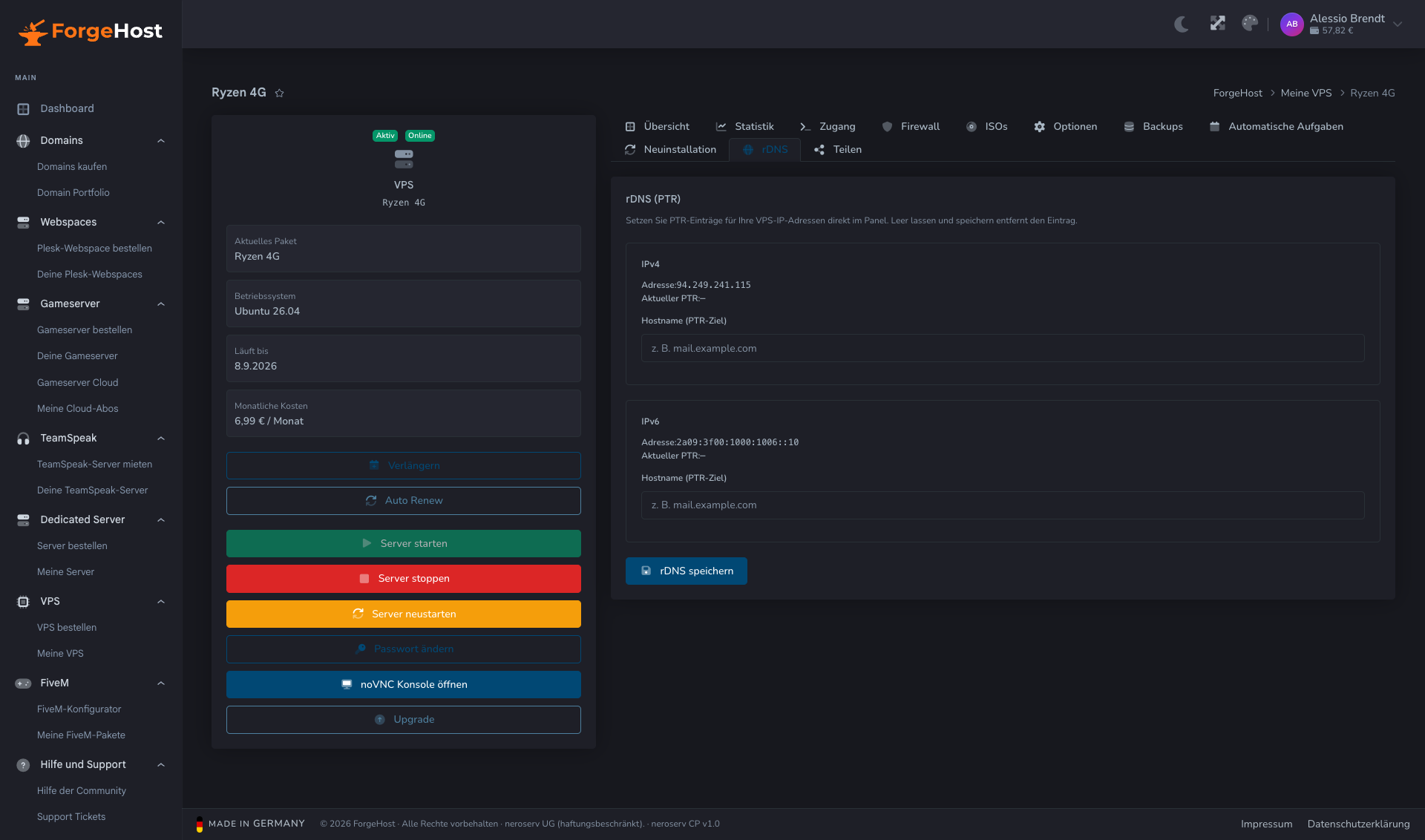Screen dimensions: 1425x840
Task: Click the Gameserver icon in sidebar
Action: click(23, 304)
